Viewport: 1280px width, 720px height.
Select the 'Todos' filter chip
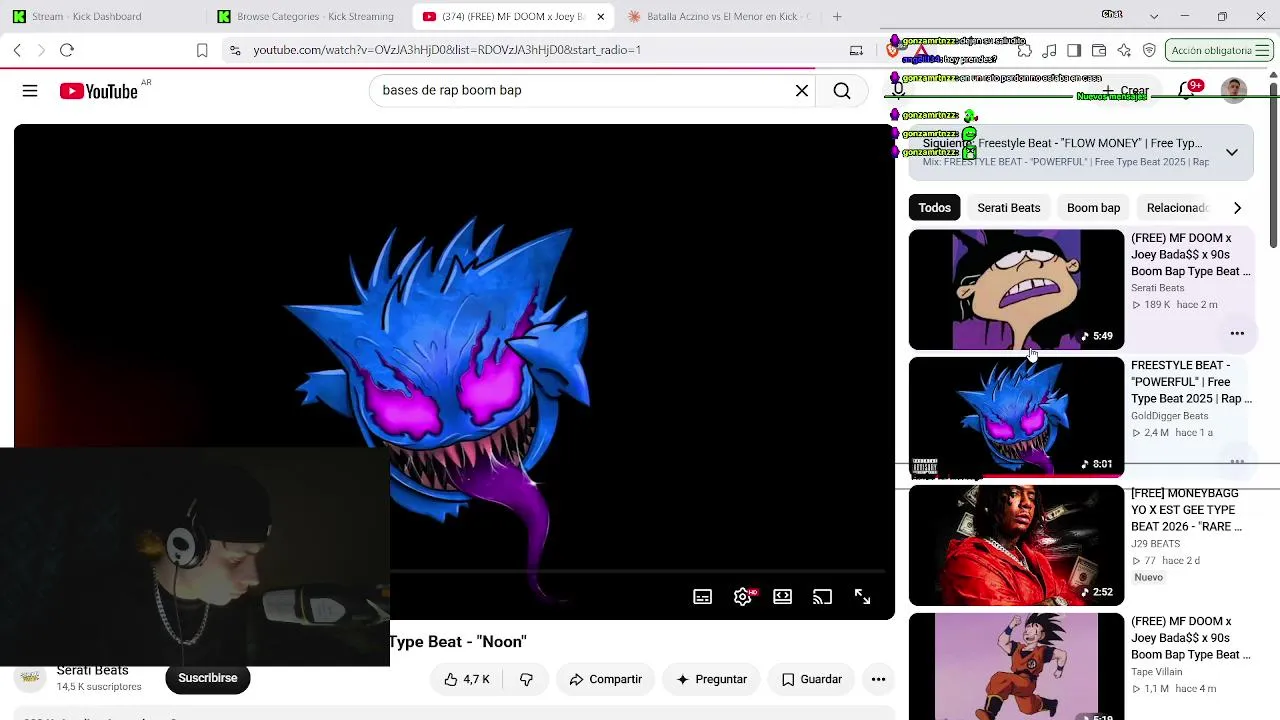(934, 208)
